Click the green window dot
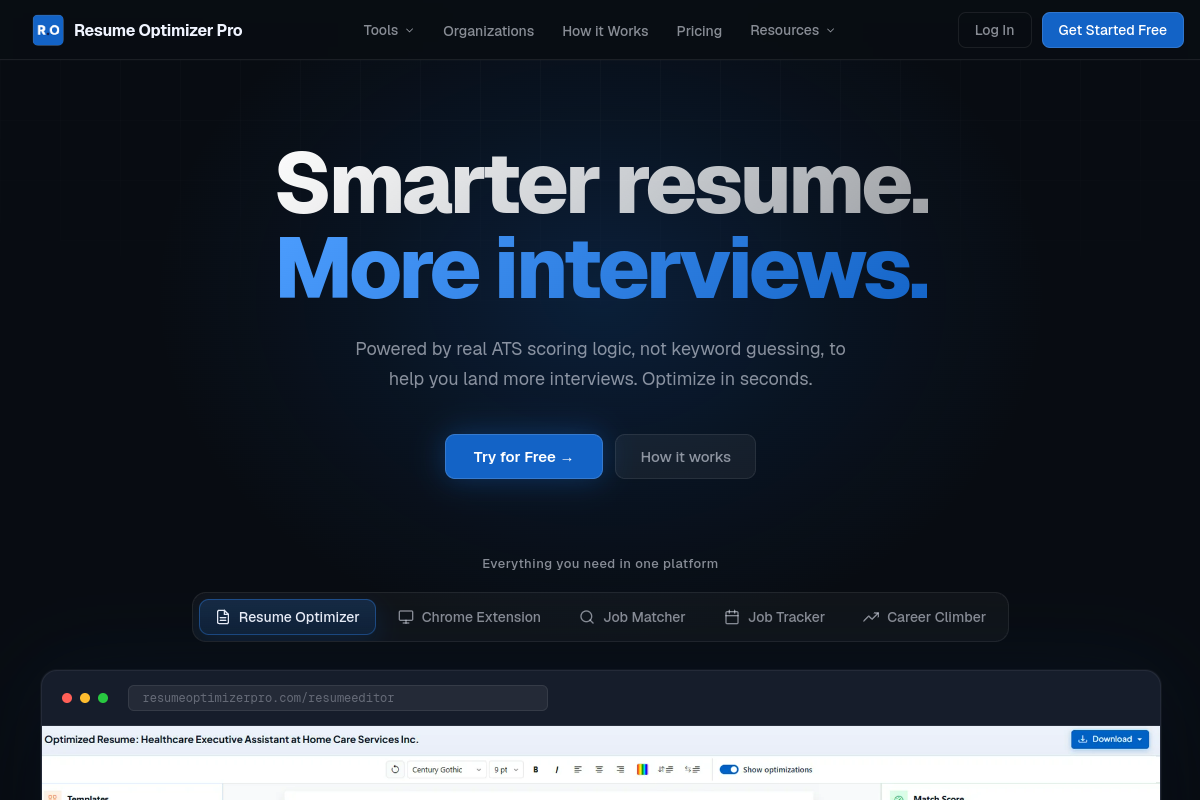1200x800 pixels. (103, 698)
